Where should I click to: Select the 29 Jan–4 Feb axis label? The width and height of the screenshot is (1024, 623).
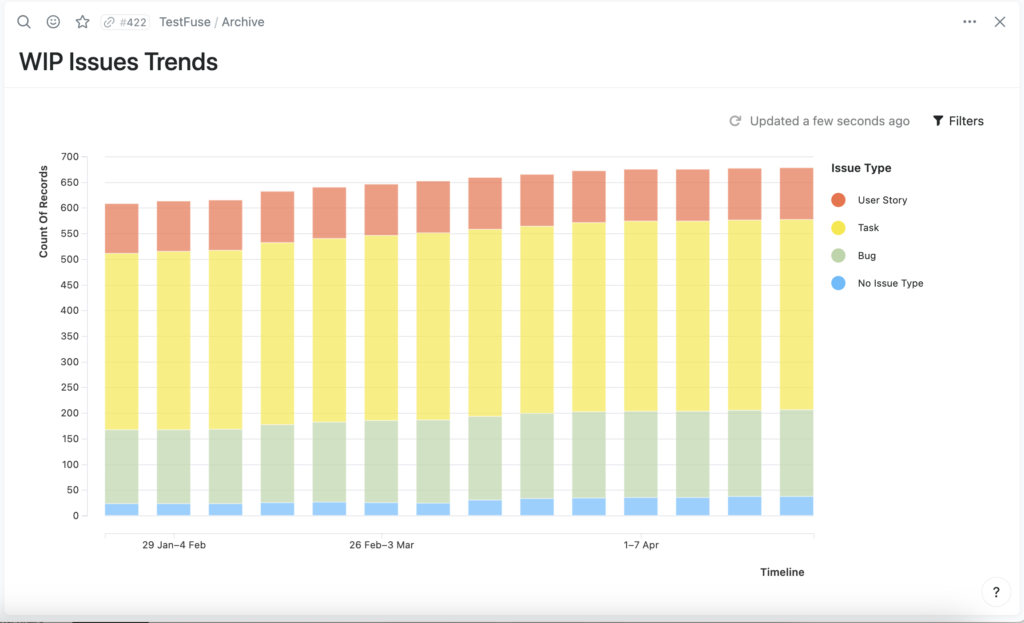pyautogui.click(x=174, y=545)
